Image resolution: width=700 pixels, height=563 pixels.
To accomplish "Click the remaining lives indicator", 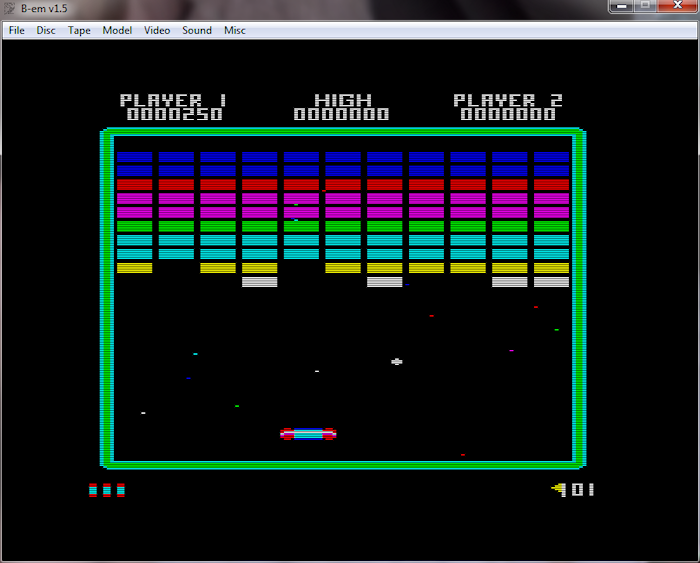I will point(107,490).
